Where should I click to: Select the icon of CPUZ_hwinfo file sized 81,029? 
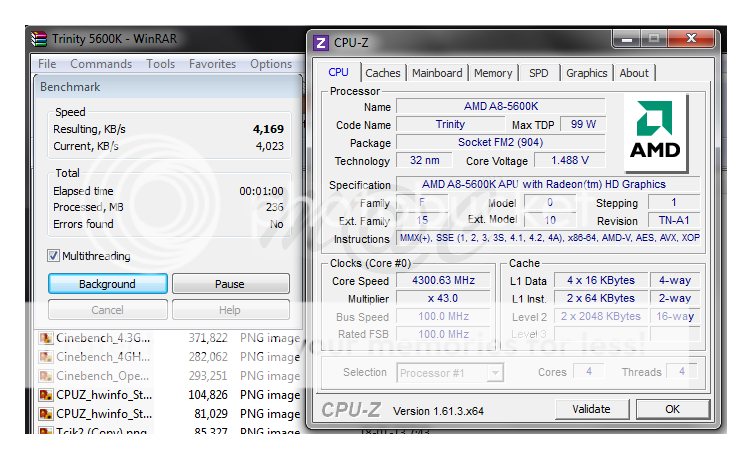tap(46, 413)
